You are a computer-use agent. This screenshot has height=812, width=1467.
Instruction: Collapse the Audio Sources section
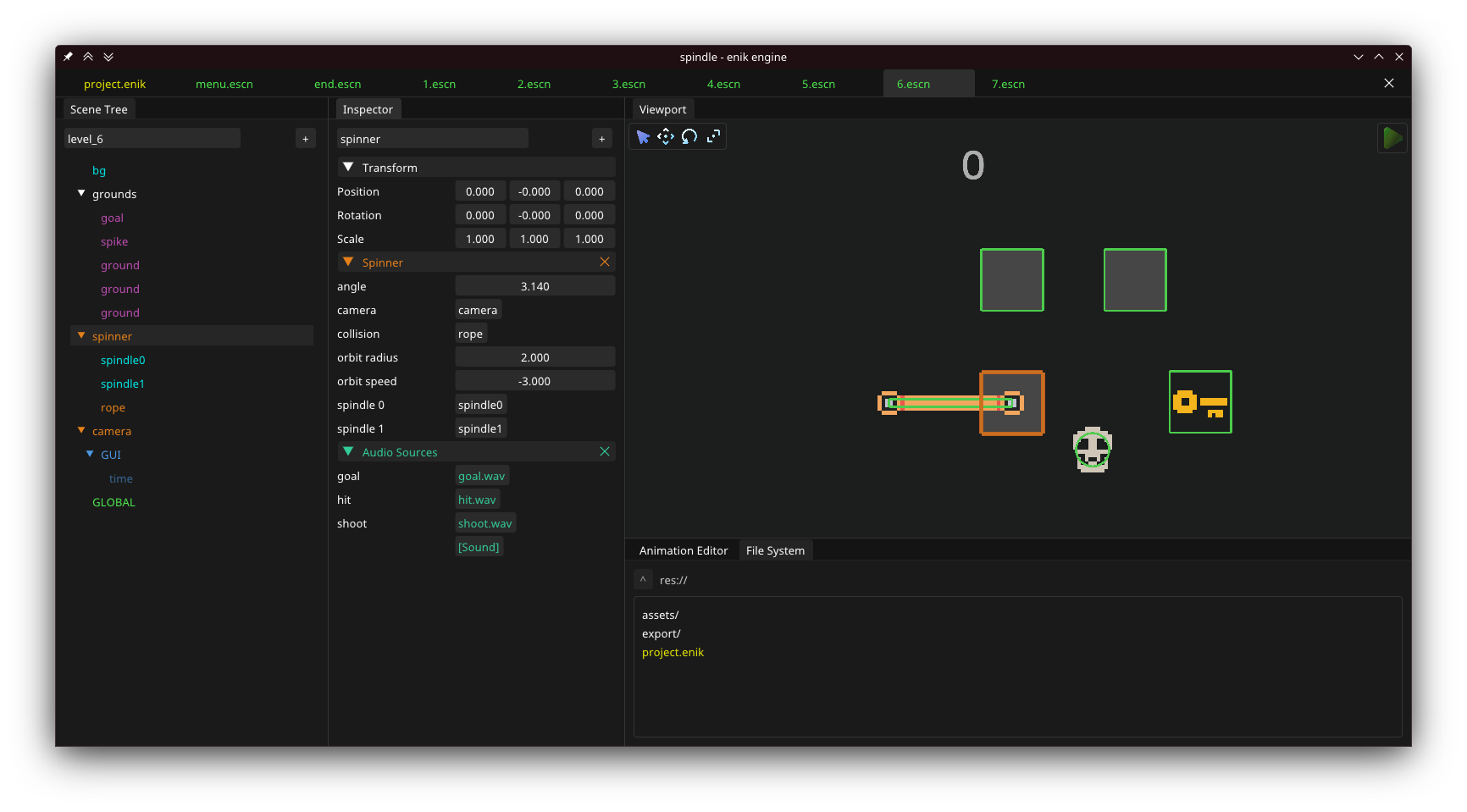348,452
